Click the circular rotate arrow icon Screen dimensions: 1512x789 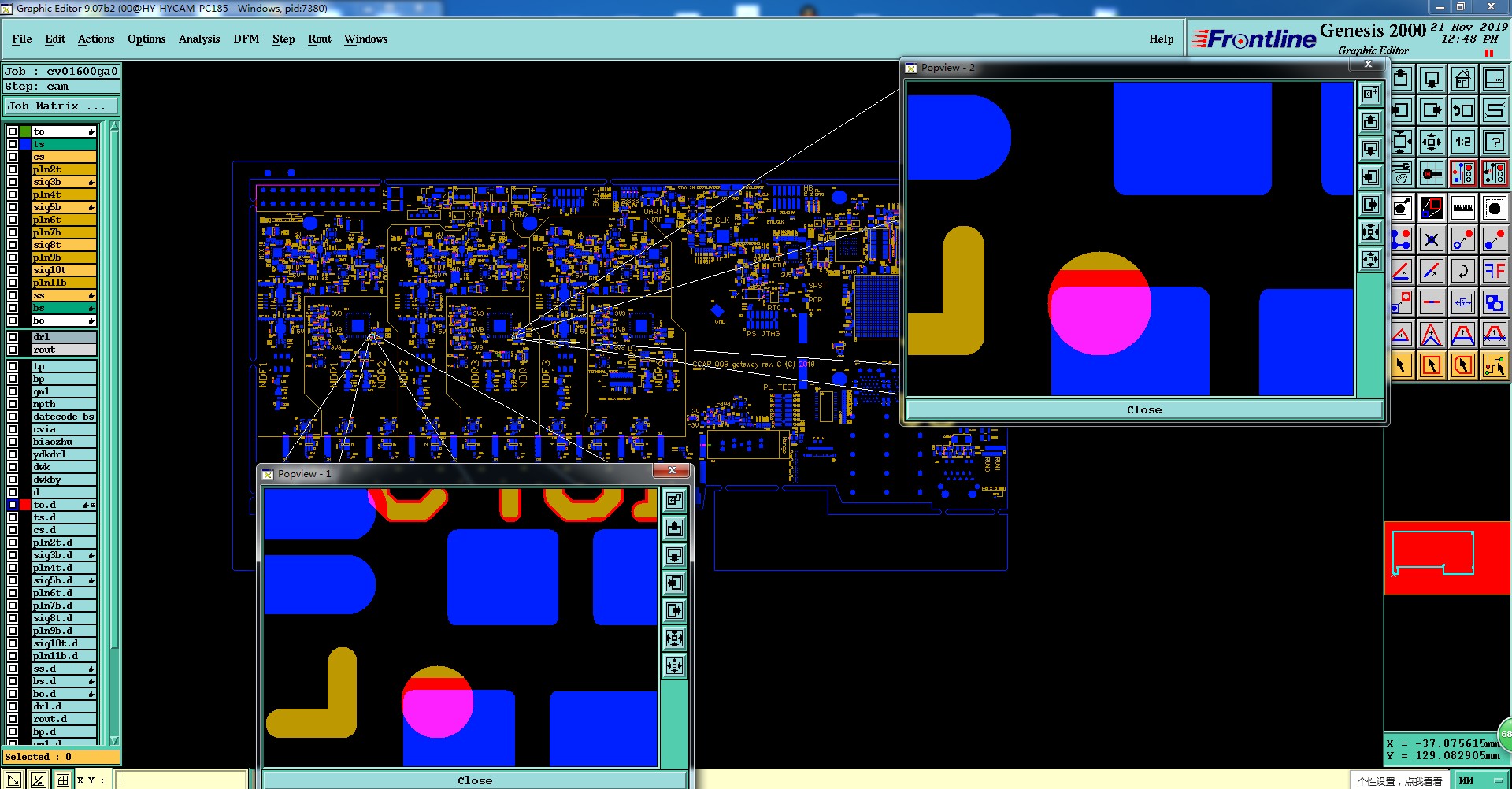coord(1463,270)
